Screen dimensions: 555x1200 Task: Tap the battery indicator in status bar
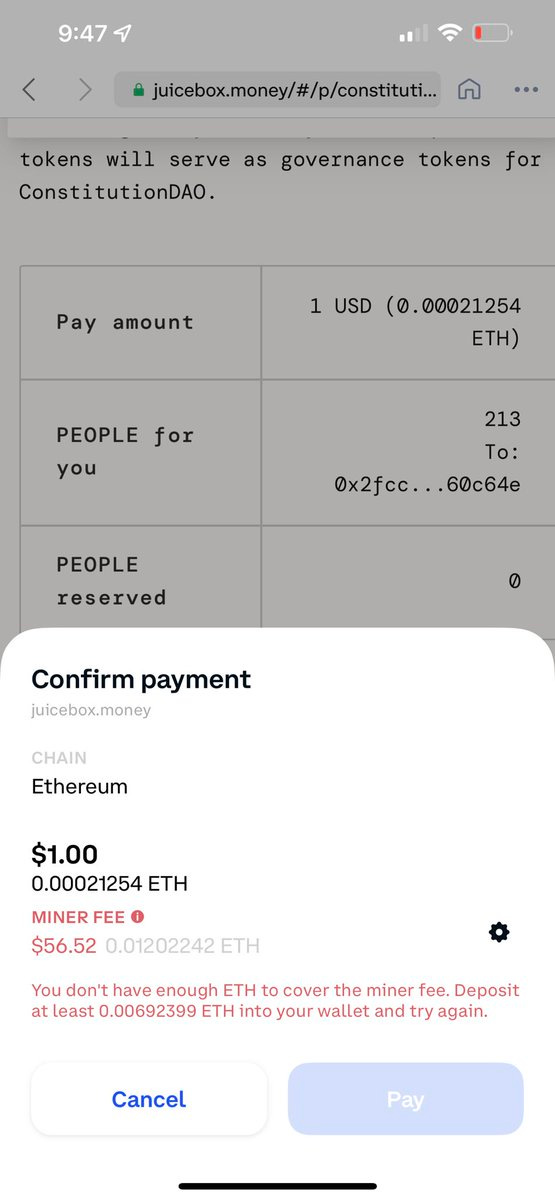493,34
